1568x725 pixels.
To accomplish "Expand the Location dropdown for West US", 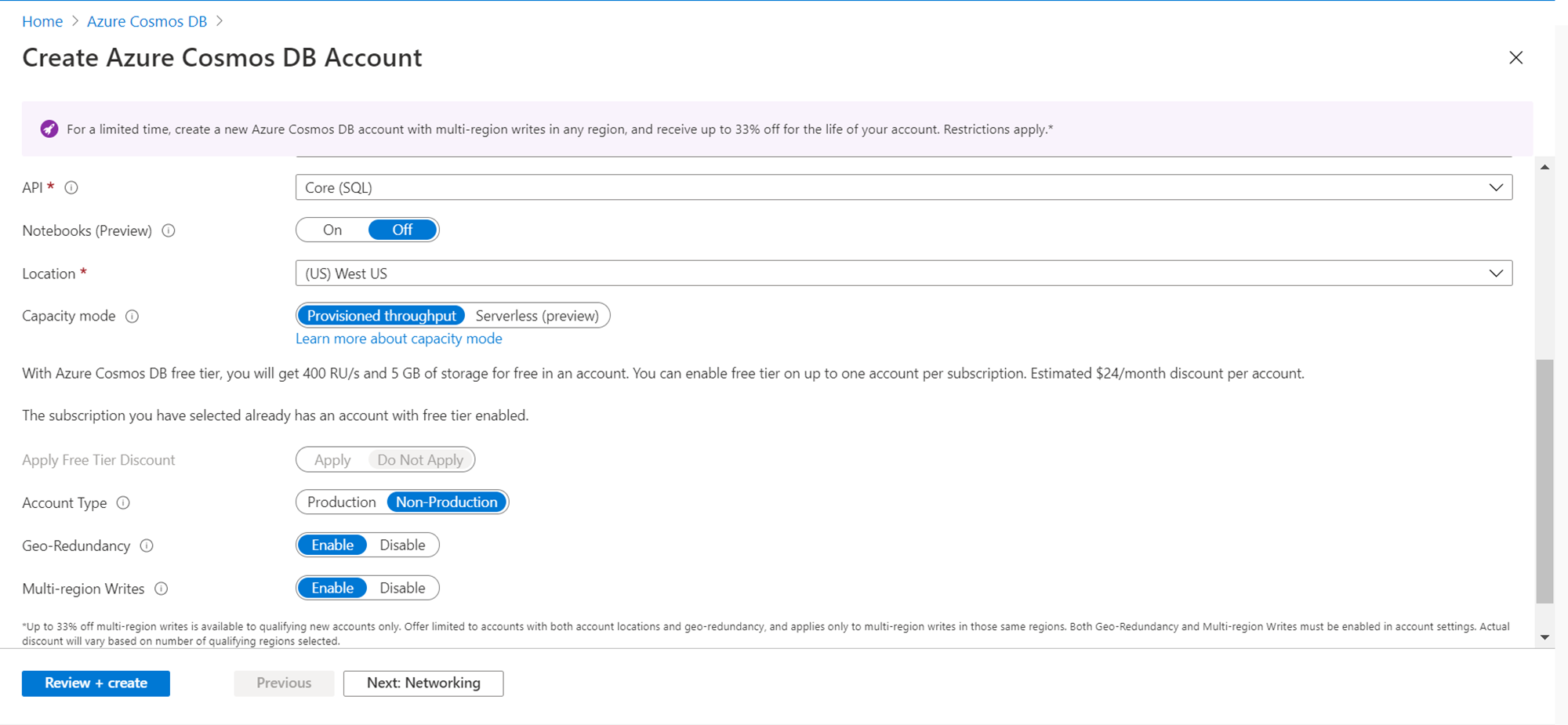I will [903, 274].
